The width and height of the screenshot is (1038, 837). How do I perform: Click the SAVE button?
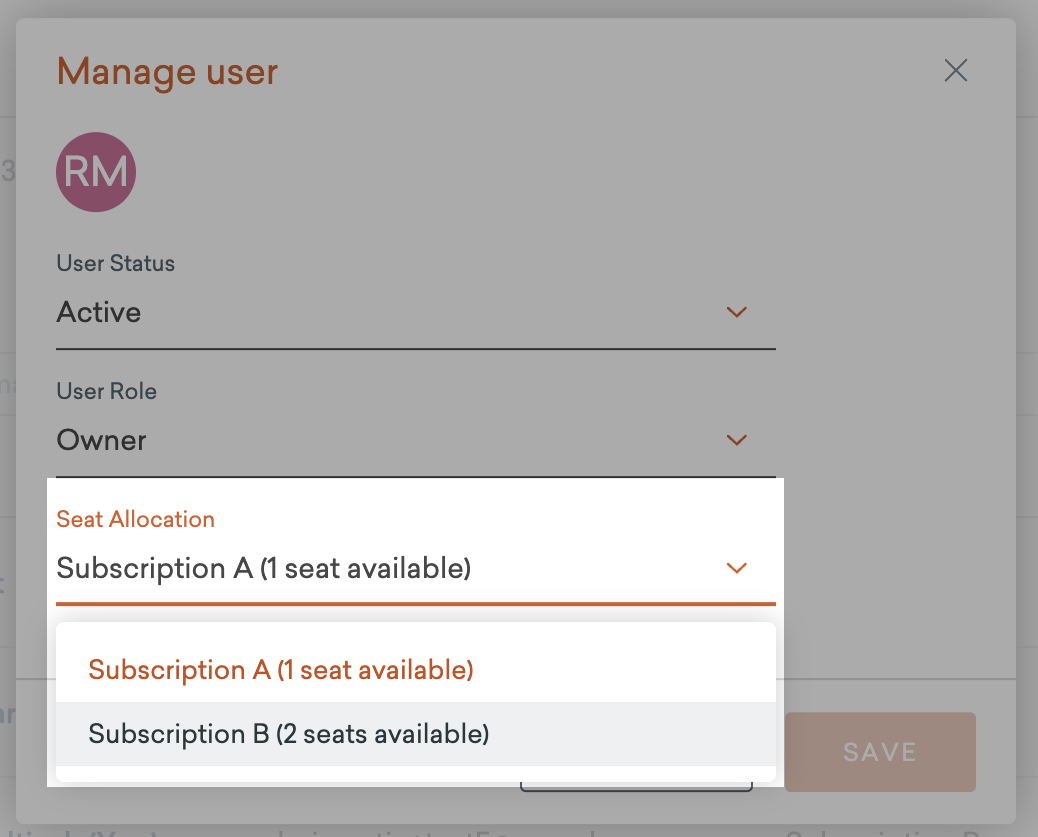tap(879, 752)
